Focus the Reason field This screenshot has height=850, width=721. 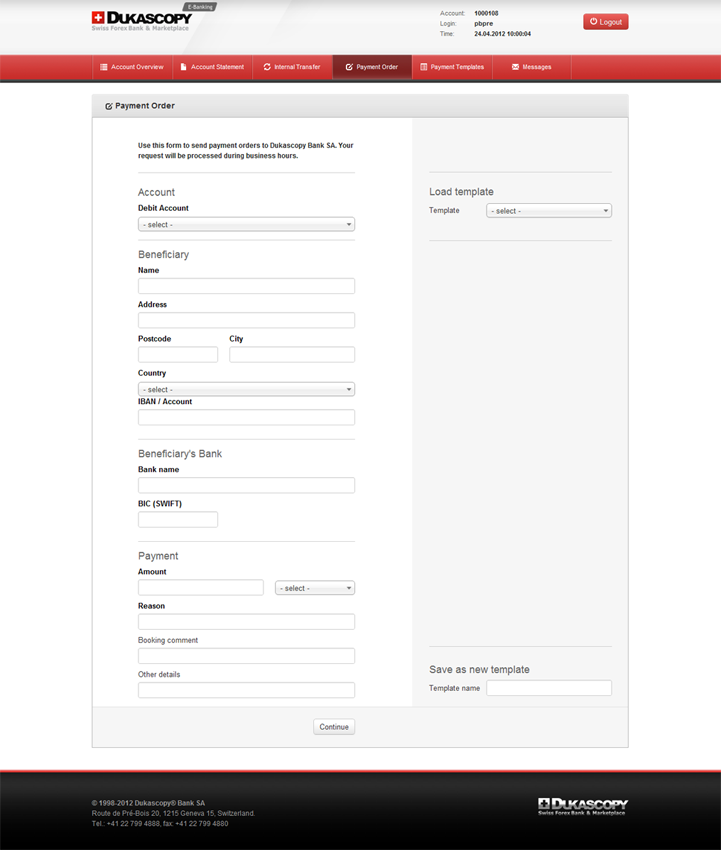(x=246, y=622)
